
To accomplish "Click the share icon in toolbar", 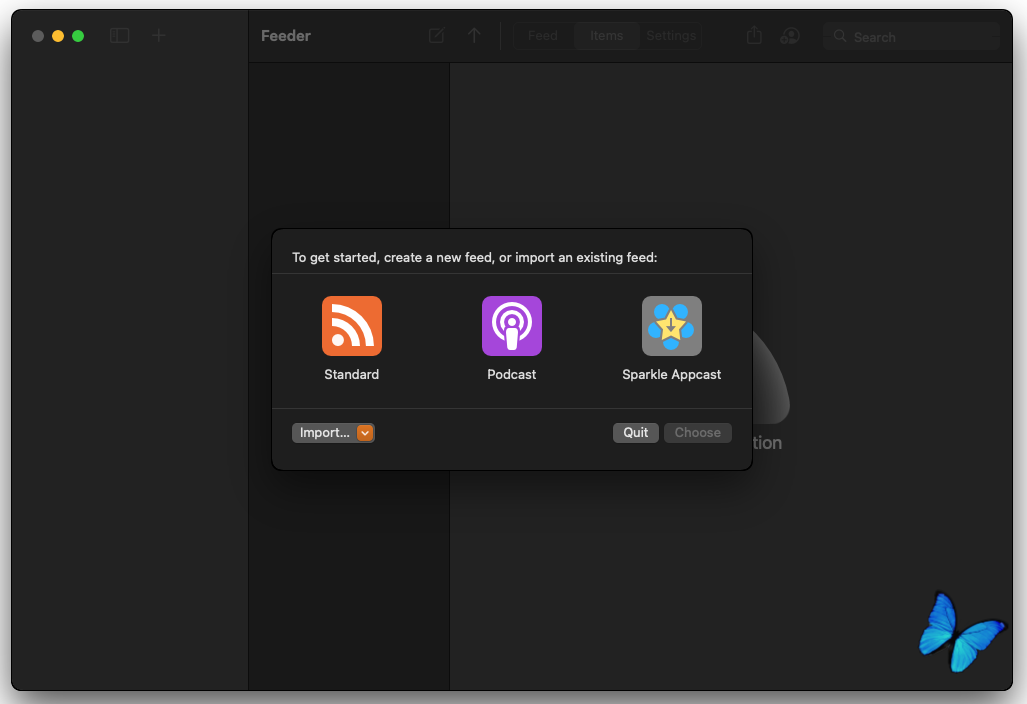I will pos(754,35).
